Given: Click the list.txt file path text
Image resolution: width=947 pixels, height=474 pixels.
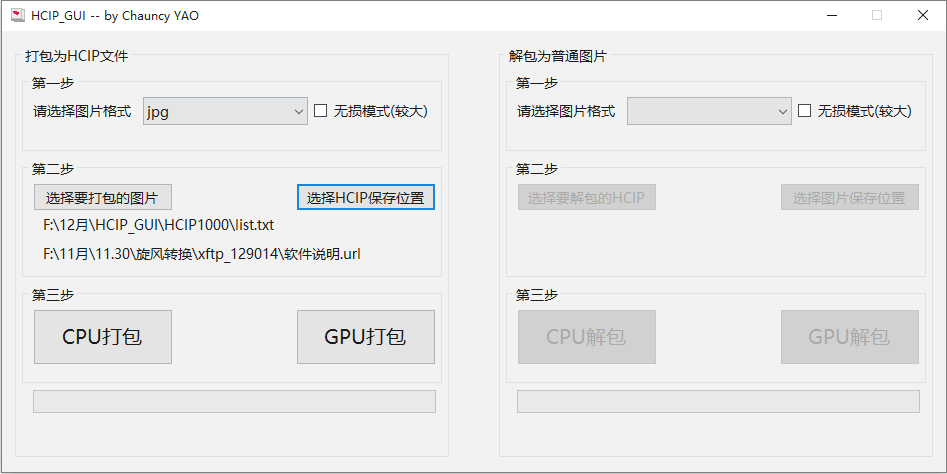Looking at the screenshot, I should point(159,225).
